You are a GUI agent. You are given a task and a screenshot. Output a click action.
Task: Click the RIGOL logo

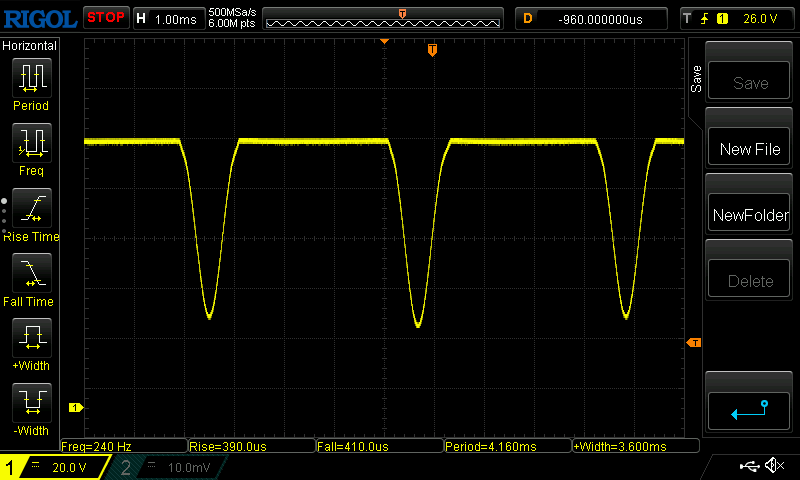[x=40, y=19]
